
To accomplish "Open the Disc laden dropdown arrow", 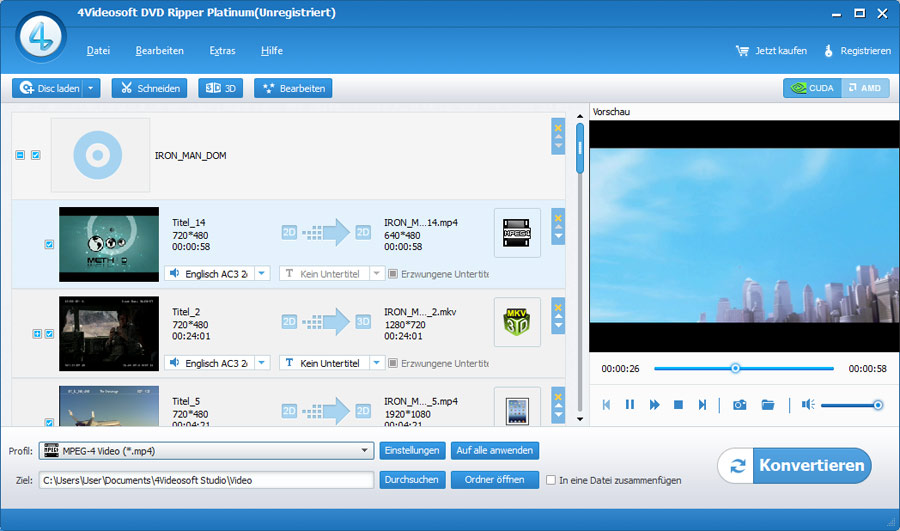I will pos(91,88).
